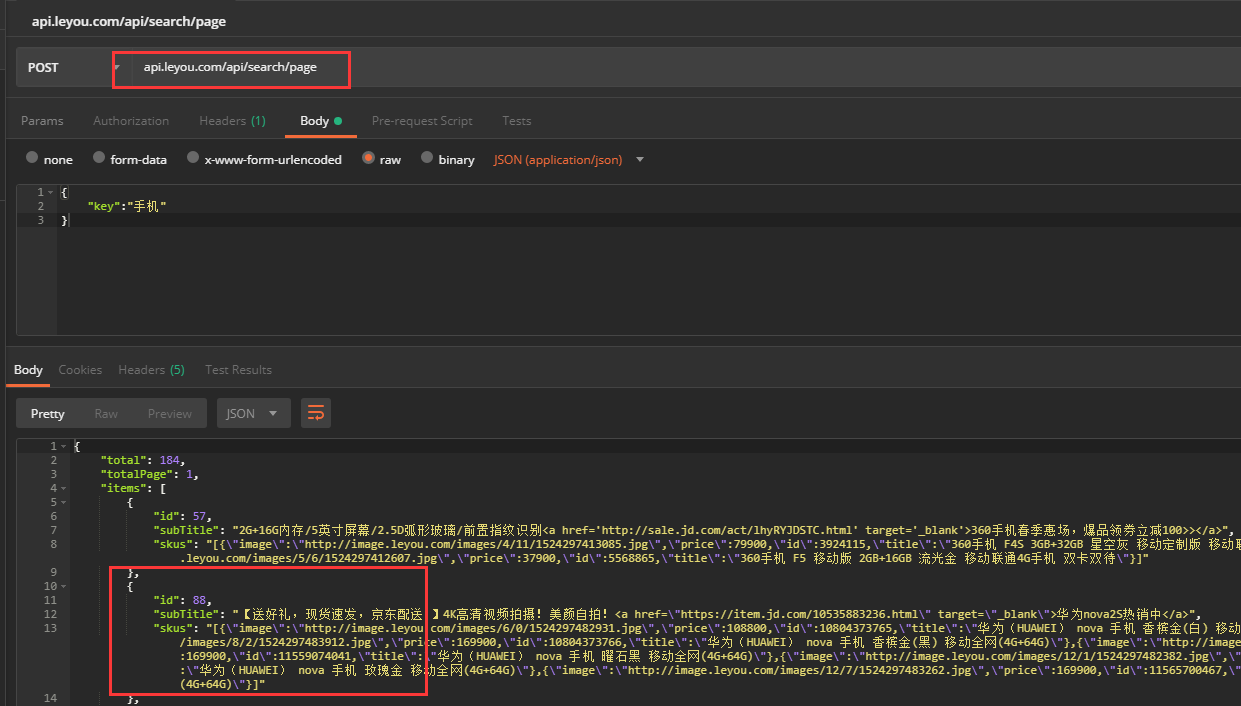Open the Tests tab
Viewport: 1241px width, 706px height.
517,121
